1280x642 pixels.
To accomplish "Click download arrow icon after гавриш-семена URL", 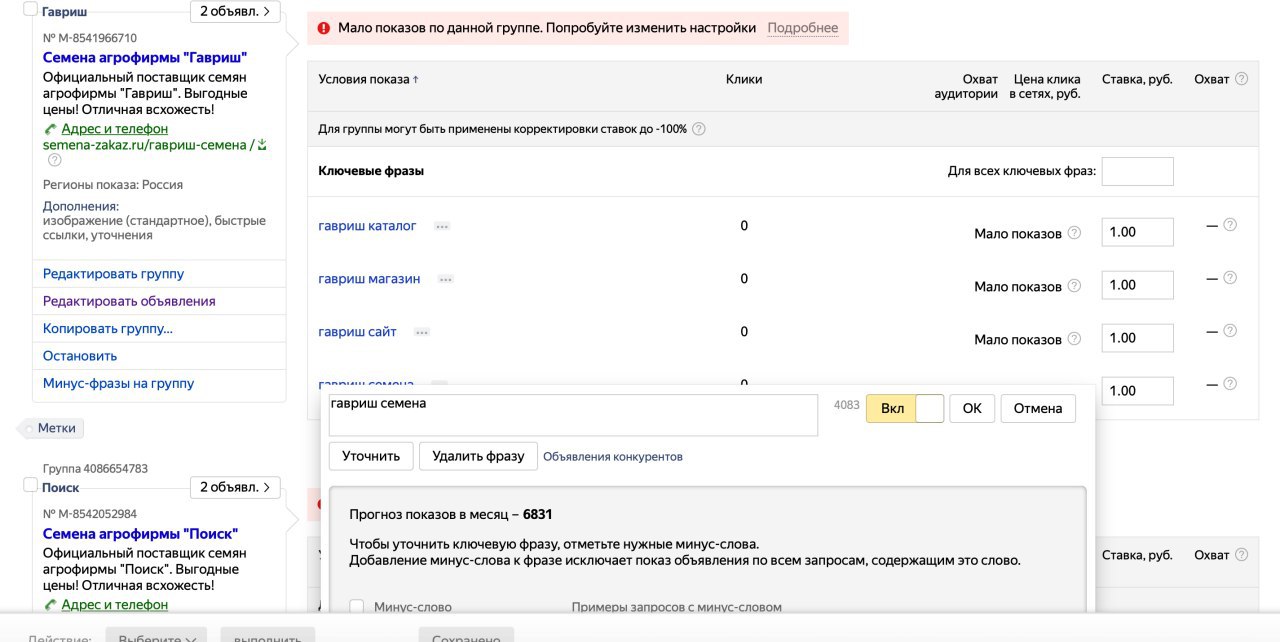I will point(262,145).
